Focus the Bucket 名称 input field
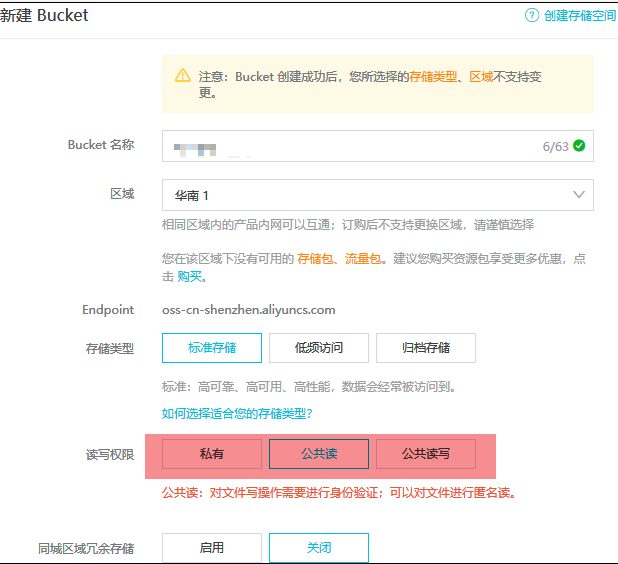 pos(378,146)
